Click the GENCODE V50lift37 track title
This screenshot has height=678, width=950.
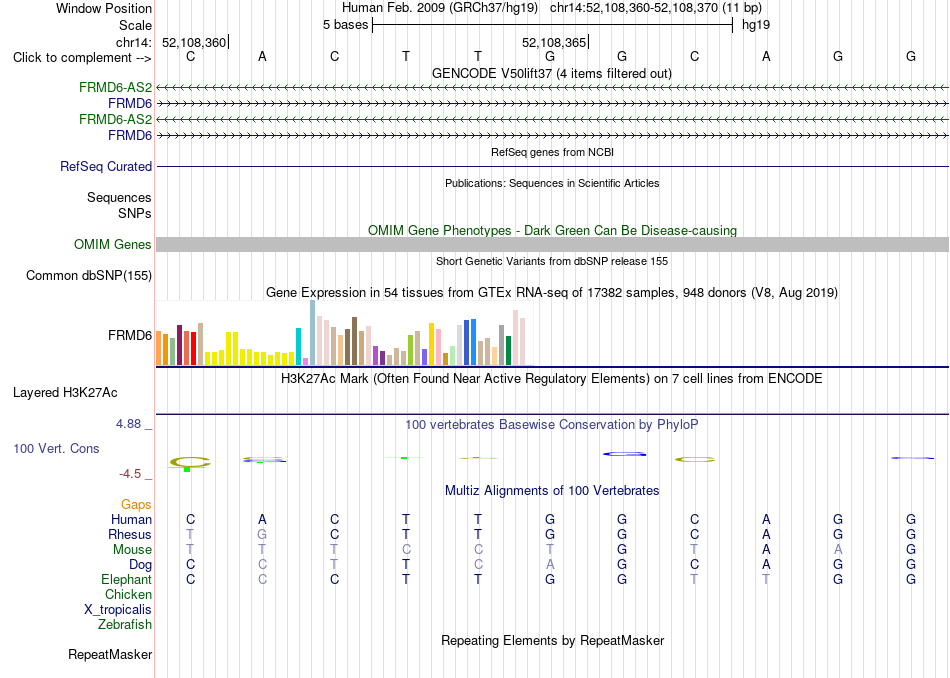pyautogui.click(x=551, y=73)
